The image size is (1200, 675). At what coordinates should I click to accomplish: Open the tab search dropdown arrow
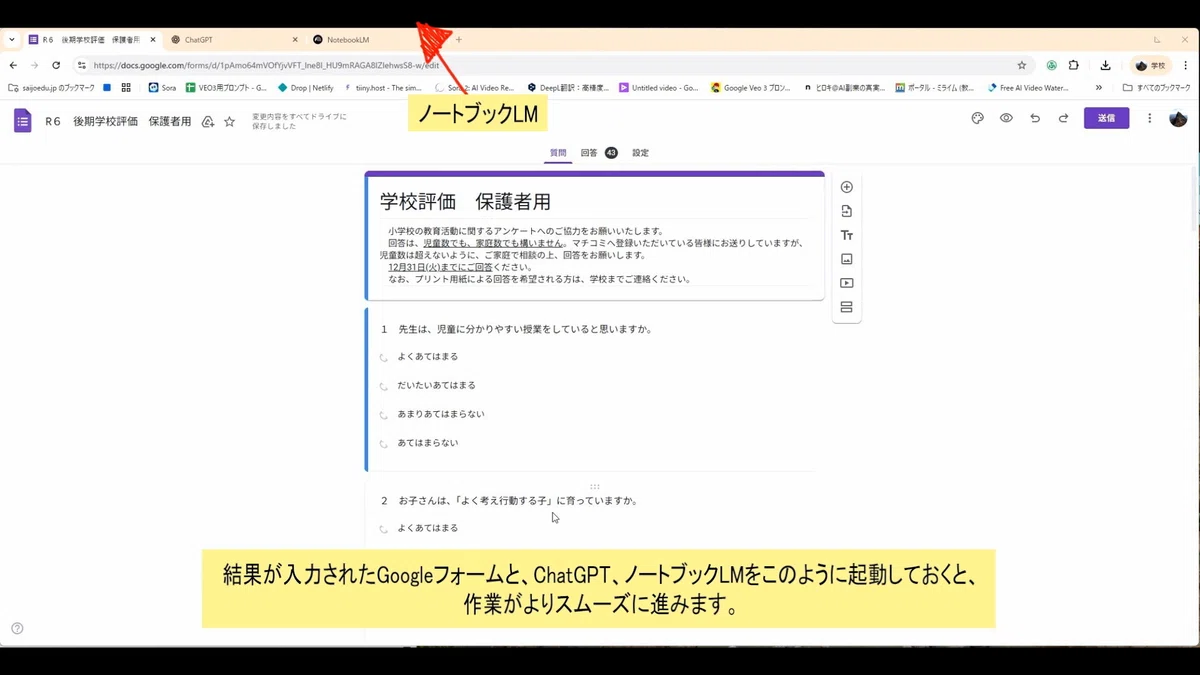pos(11,39)
